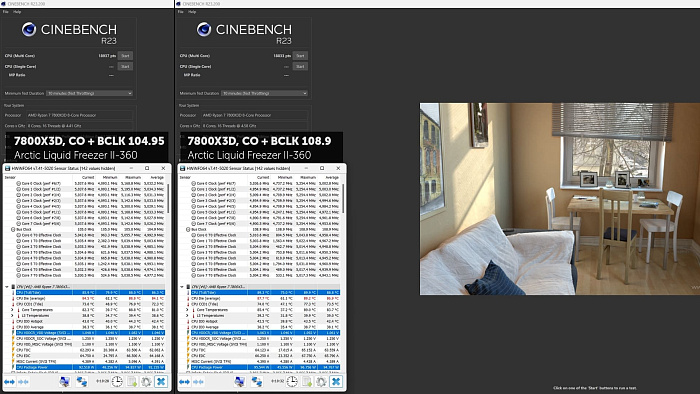Reset the clock timer in left HWiNFO
Image resolution: width=700 pixels, height=394 pixels.
pyautogui.click(x=117, y=382)
